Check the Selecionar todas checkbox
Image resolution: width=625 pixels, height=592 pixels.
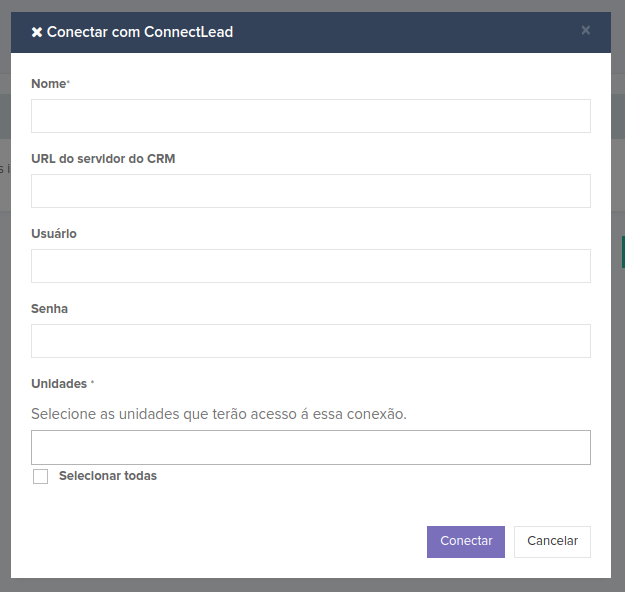click(x=40, y=476)
